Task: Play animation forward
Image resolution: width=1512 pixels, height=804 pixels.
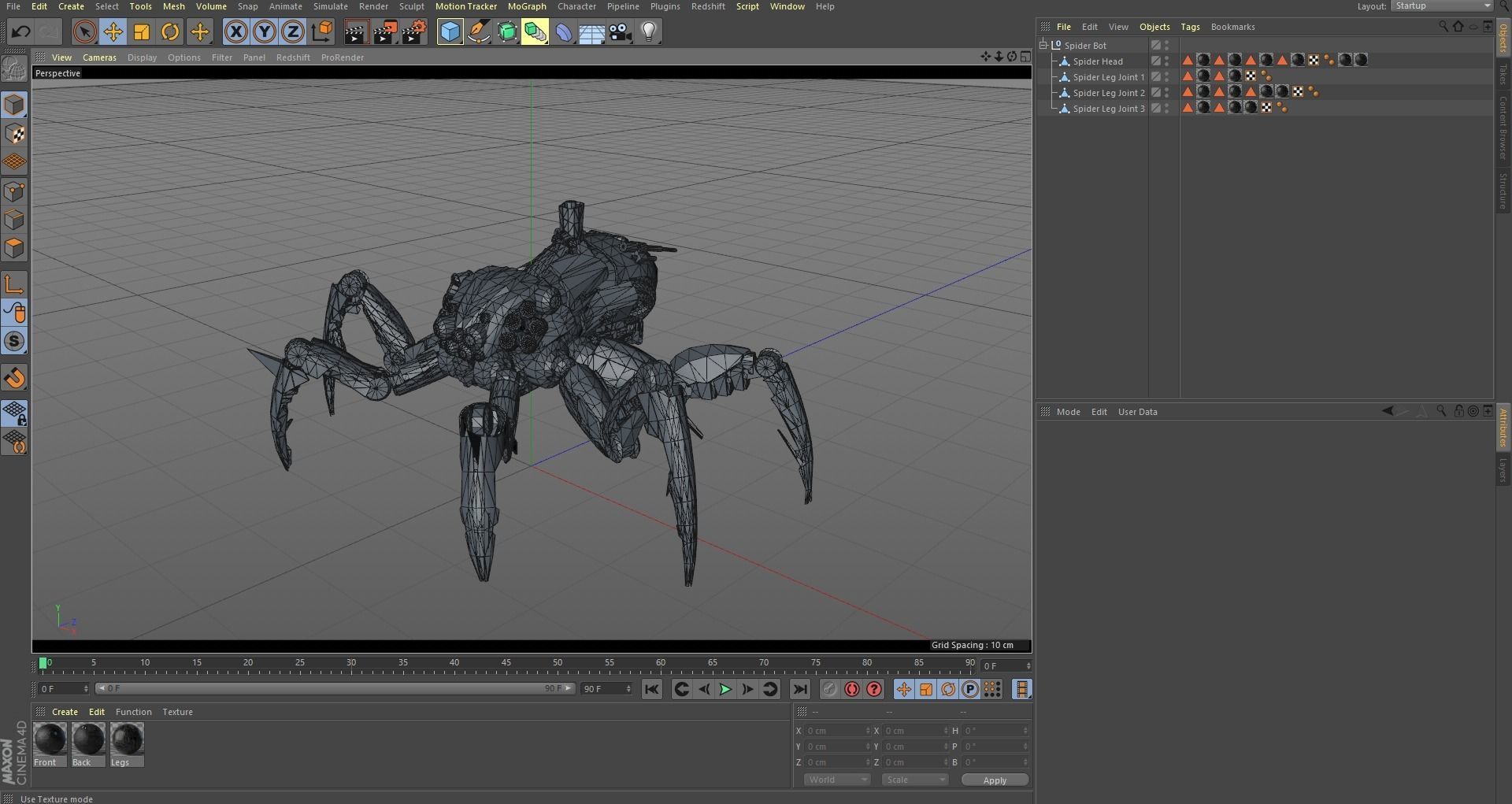Action: pos(725,690)
